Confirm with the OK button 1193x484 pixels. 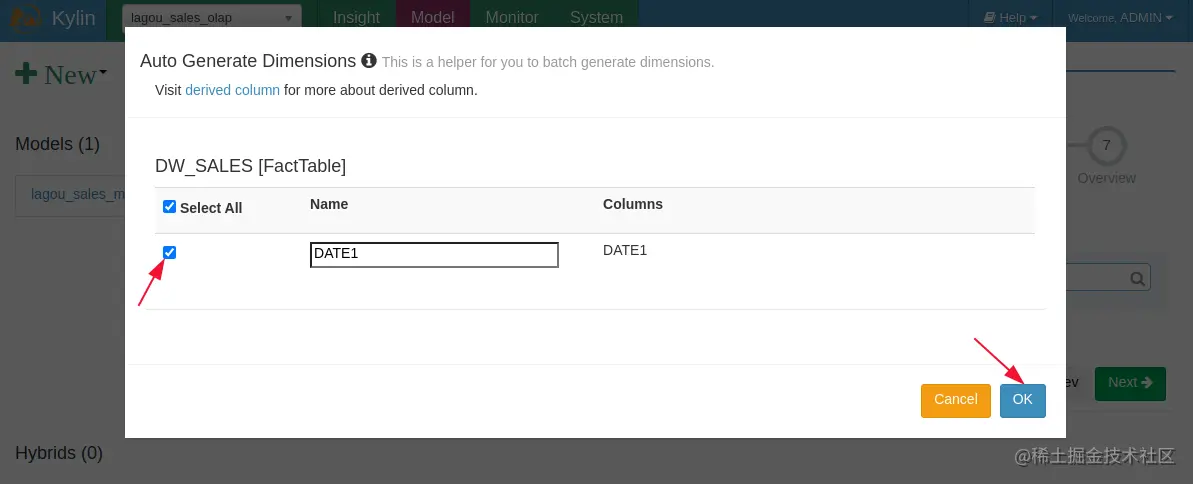pos(1023,400)
